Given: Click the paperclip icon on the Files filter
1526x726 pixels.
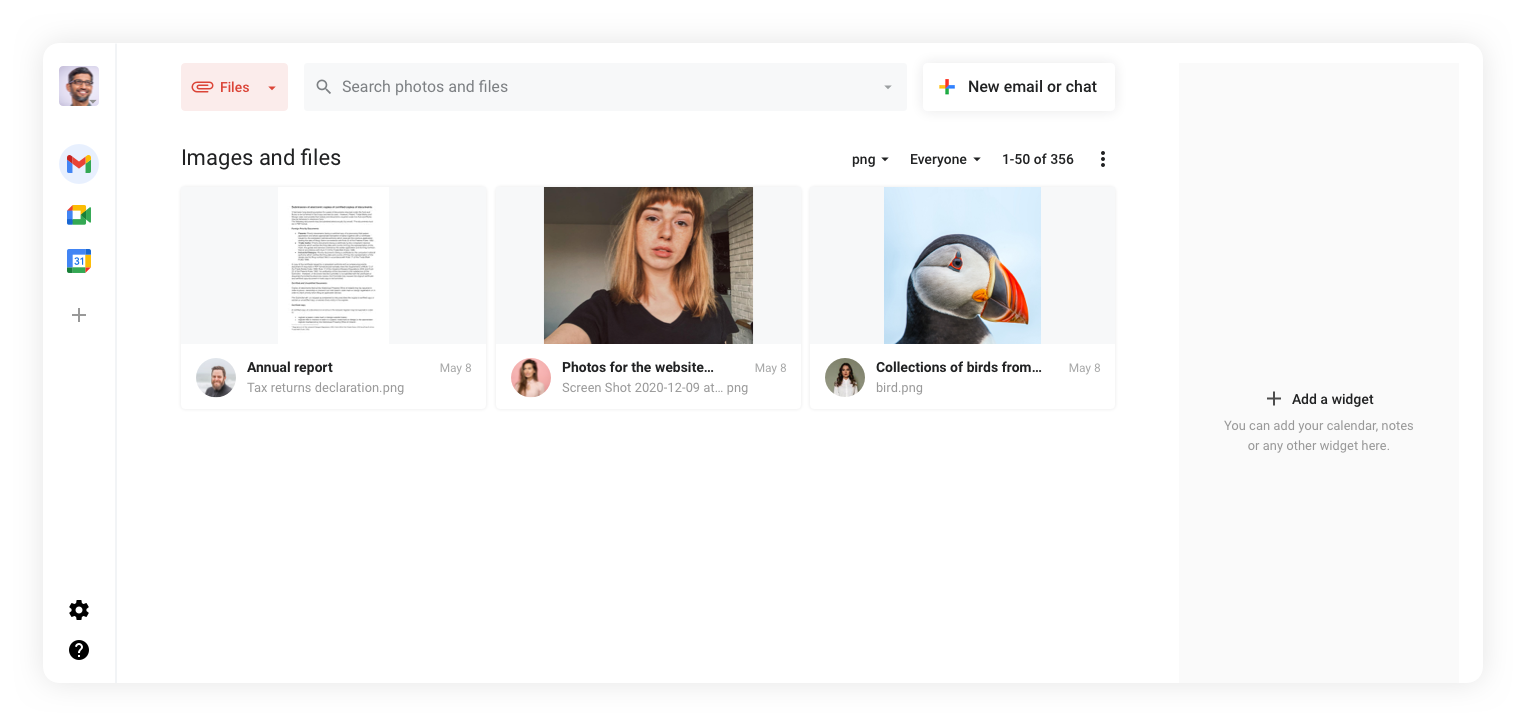Looking at the screenshot, I should point(203,87).
